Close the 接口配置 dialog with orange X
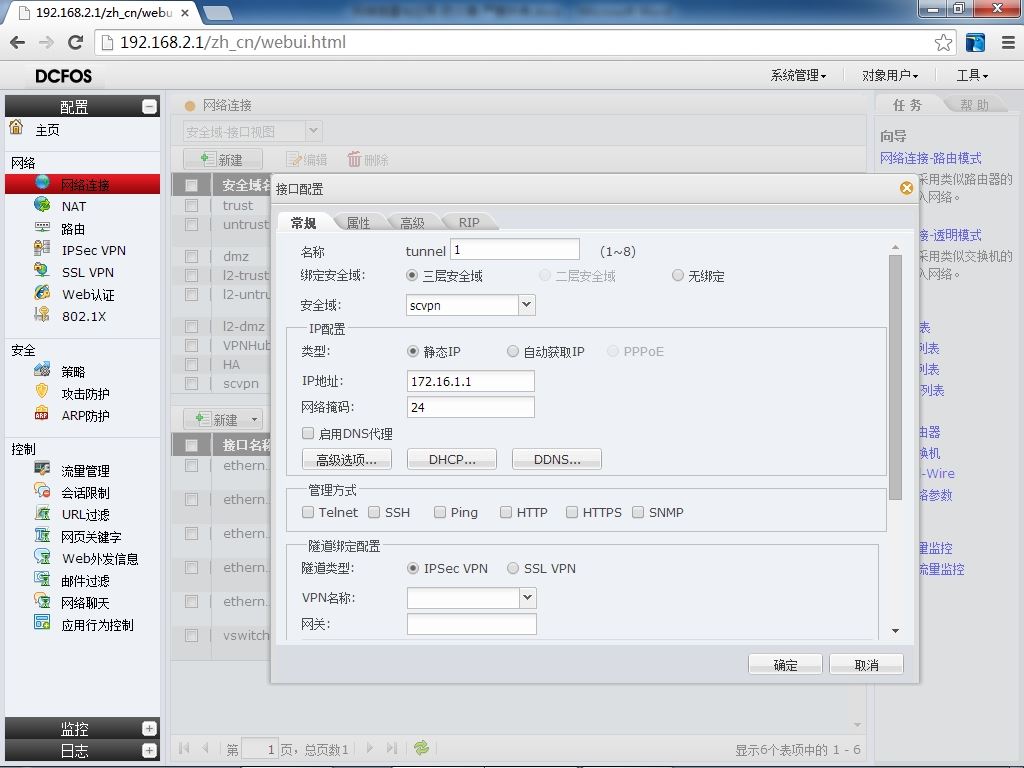 906,188
